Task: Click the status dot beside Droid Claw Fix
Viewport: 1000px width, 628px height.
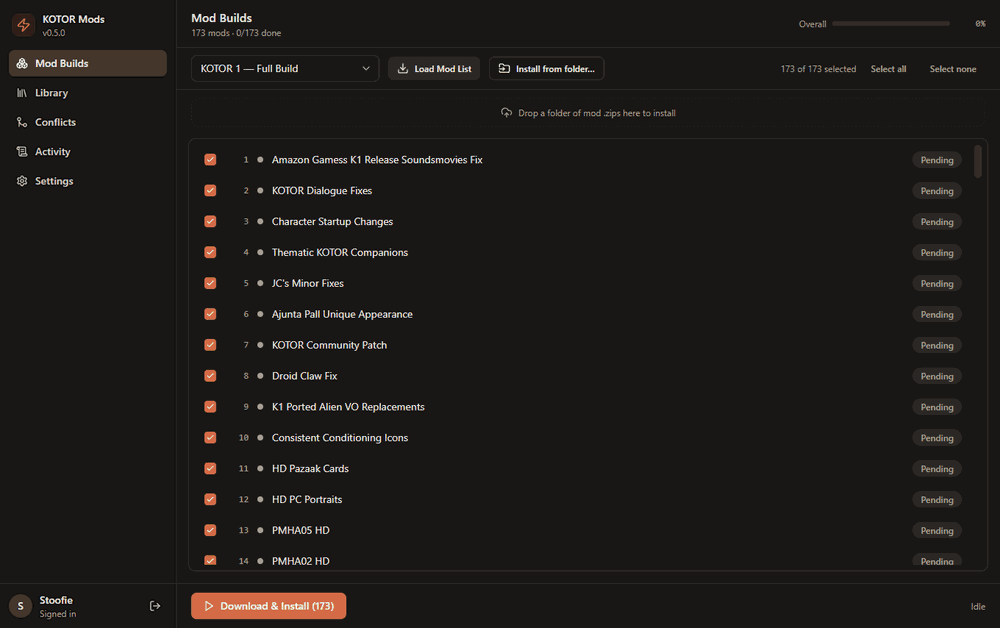Action: [260, 376]
